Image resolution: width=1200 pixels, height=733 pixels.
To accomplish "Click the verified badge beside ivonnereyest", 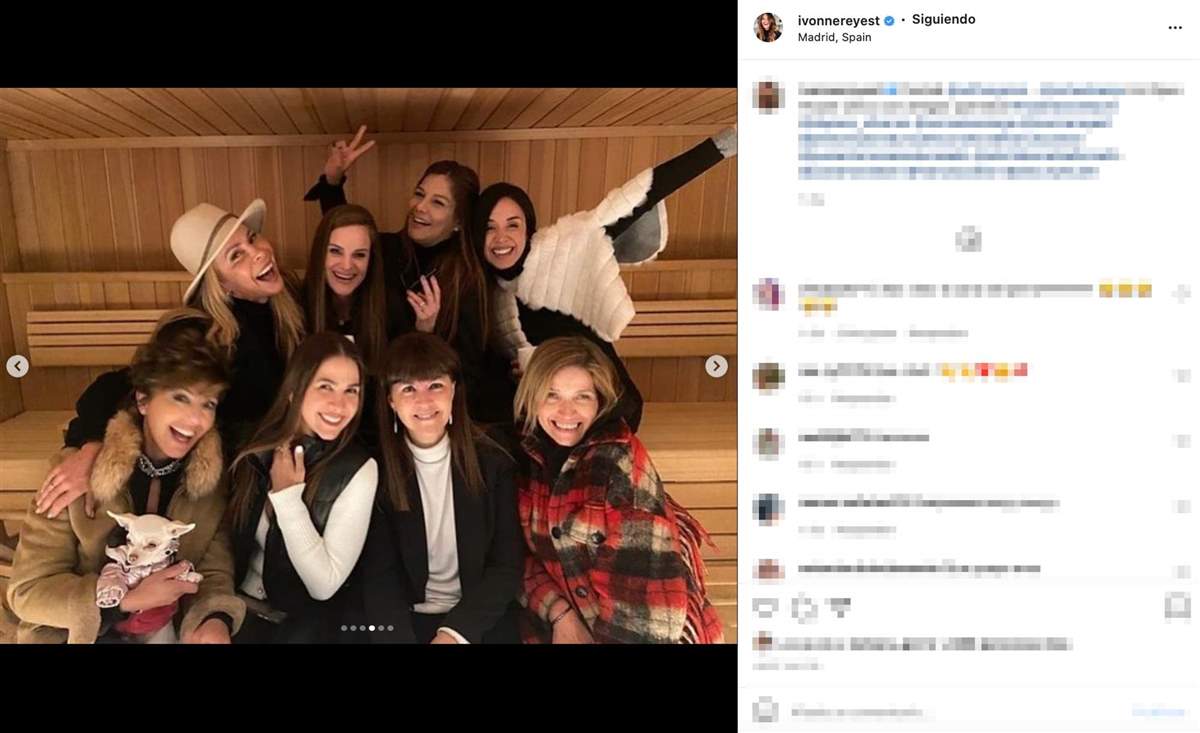I will pyautogui.click(x=889, y=20).
